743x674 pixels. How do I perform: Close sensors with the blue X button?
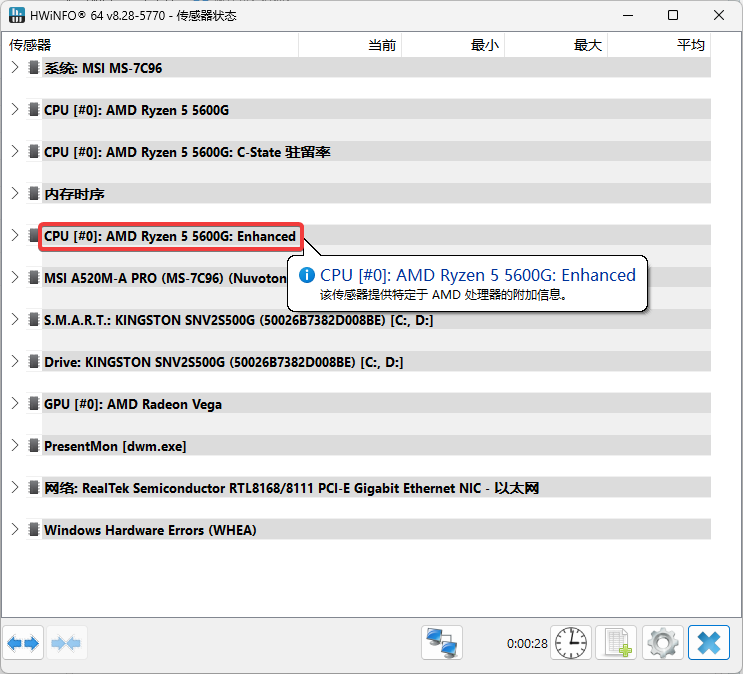pos(709,643)
